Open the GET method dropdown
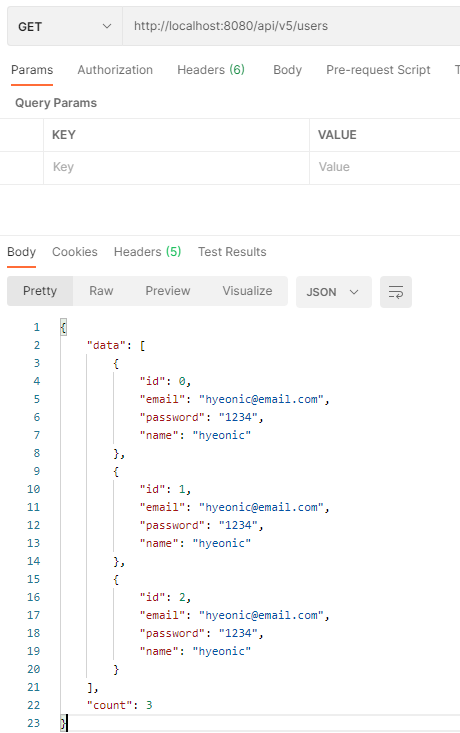Image resolution: width=460 pixels, height=733 pixels. (65, 27)
